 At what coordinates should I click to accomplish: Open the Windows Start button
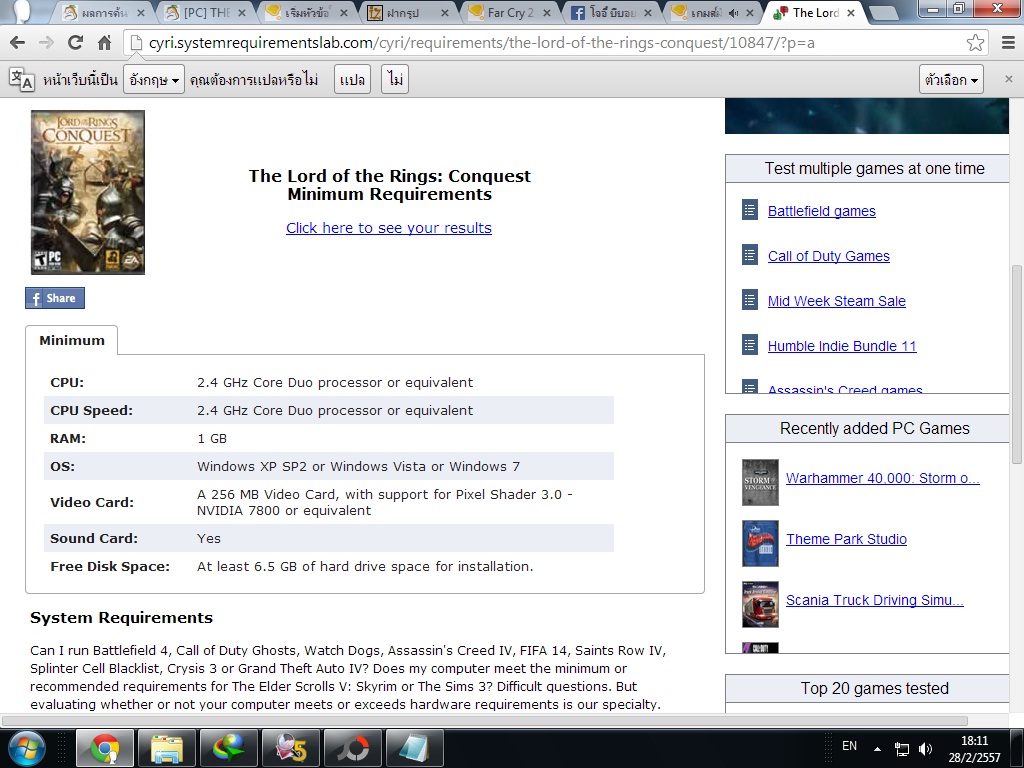point(26,748)
